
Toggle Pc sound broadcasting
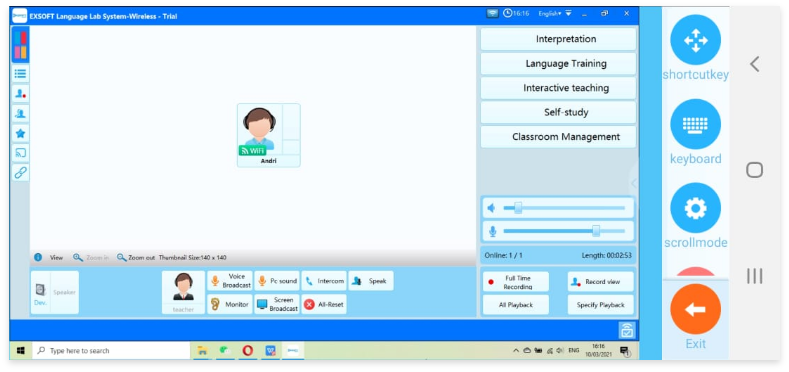pos(277,281)
